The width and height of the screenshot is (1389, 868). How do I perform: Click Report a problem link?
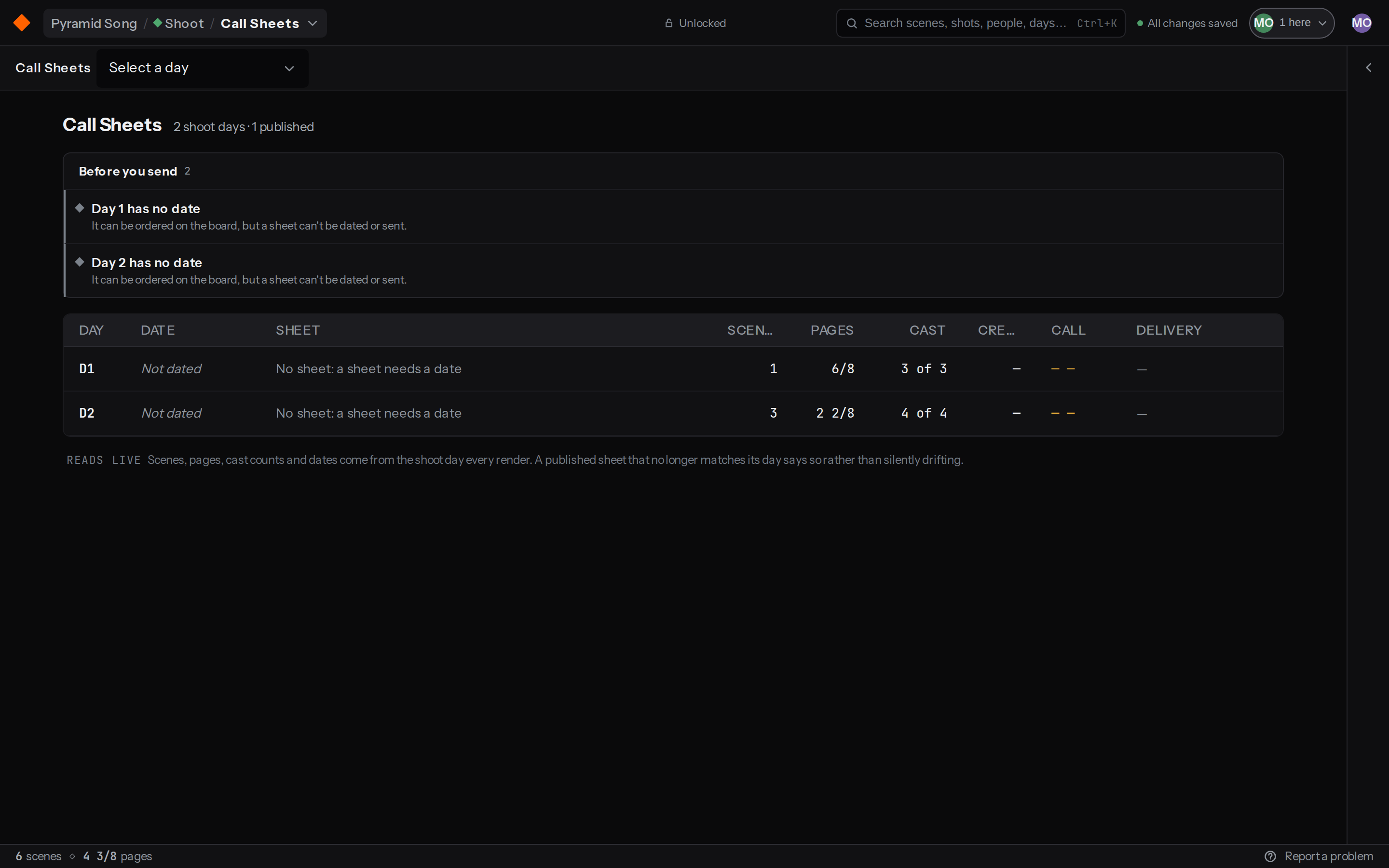pos(1328,856)
